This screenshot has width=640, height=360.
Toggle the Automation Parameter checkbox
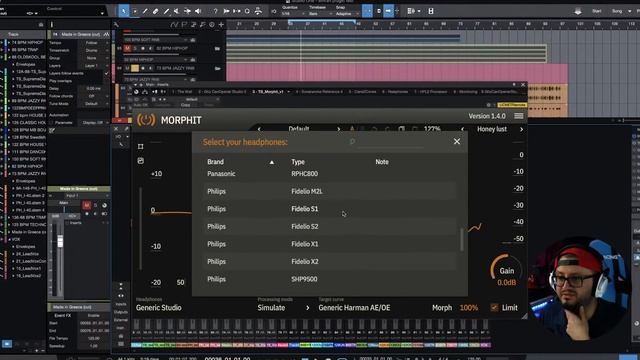point(51,122)
